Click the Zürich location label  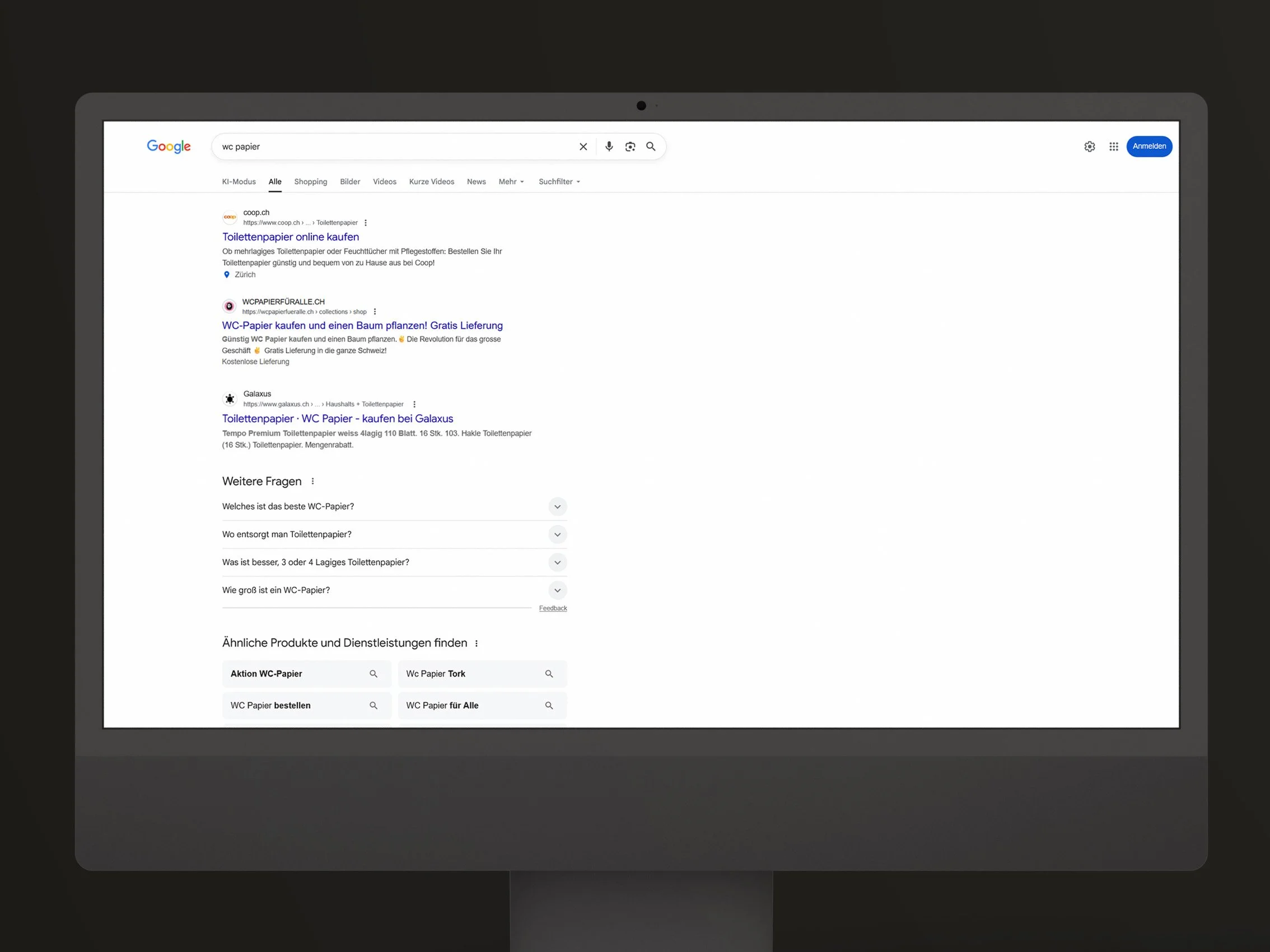pyautogui.click(x=245, y=274)
